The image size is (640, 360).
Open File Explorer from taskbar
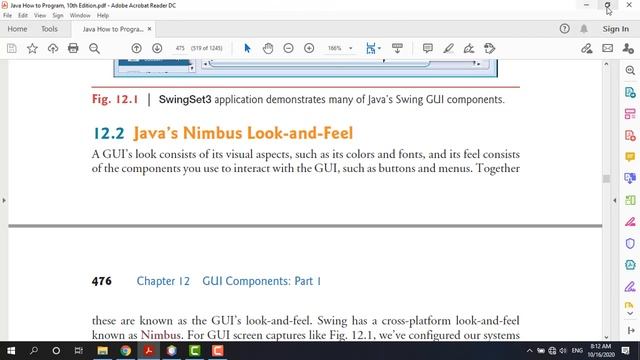coord(102,351)
